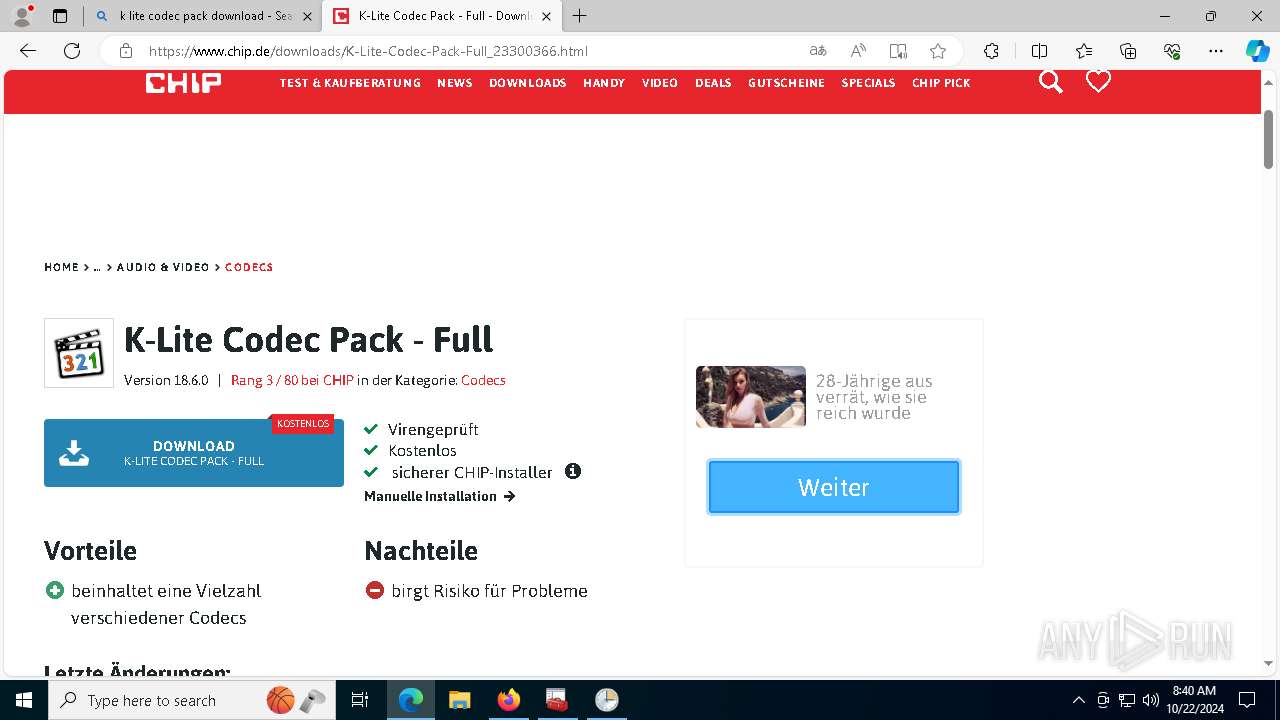This screenshot has height=720, width=1280.
Task: Open the red Codecs breadcrumb
Action: tap(249, 267)
